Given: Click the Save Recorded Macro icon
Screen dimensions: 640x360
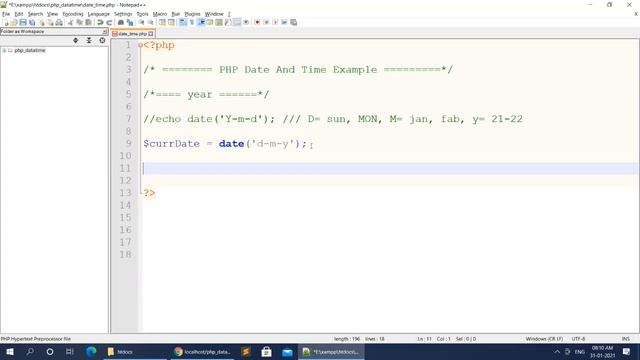Looking at the screenshot, I should [293, 22].
